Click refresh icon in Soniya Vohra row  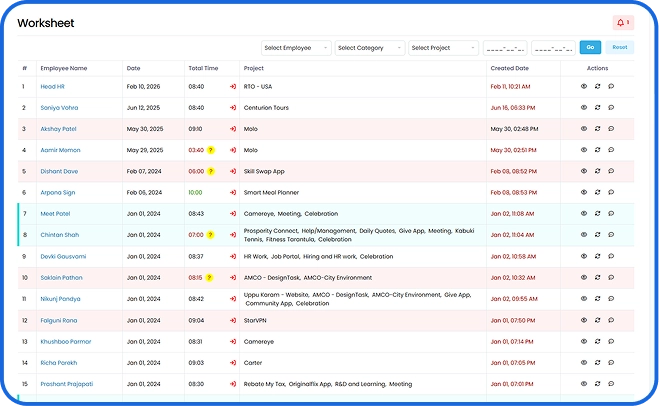pyautogui.click(x=597, y=108)
